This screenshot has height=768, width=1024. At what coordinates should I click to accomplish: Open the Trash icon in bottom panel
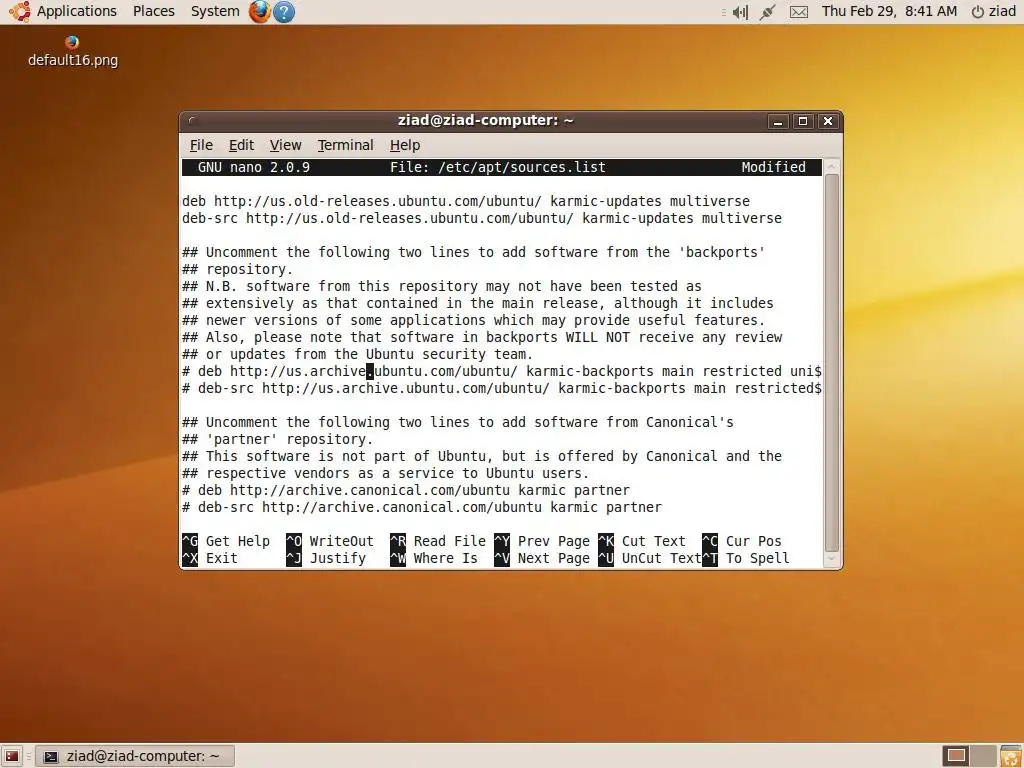1009,756
